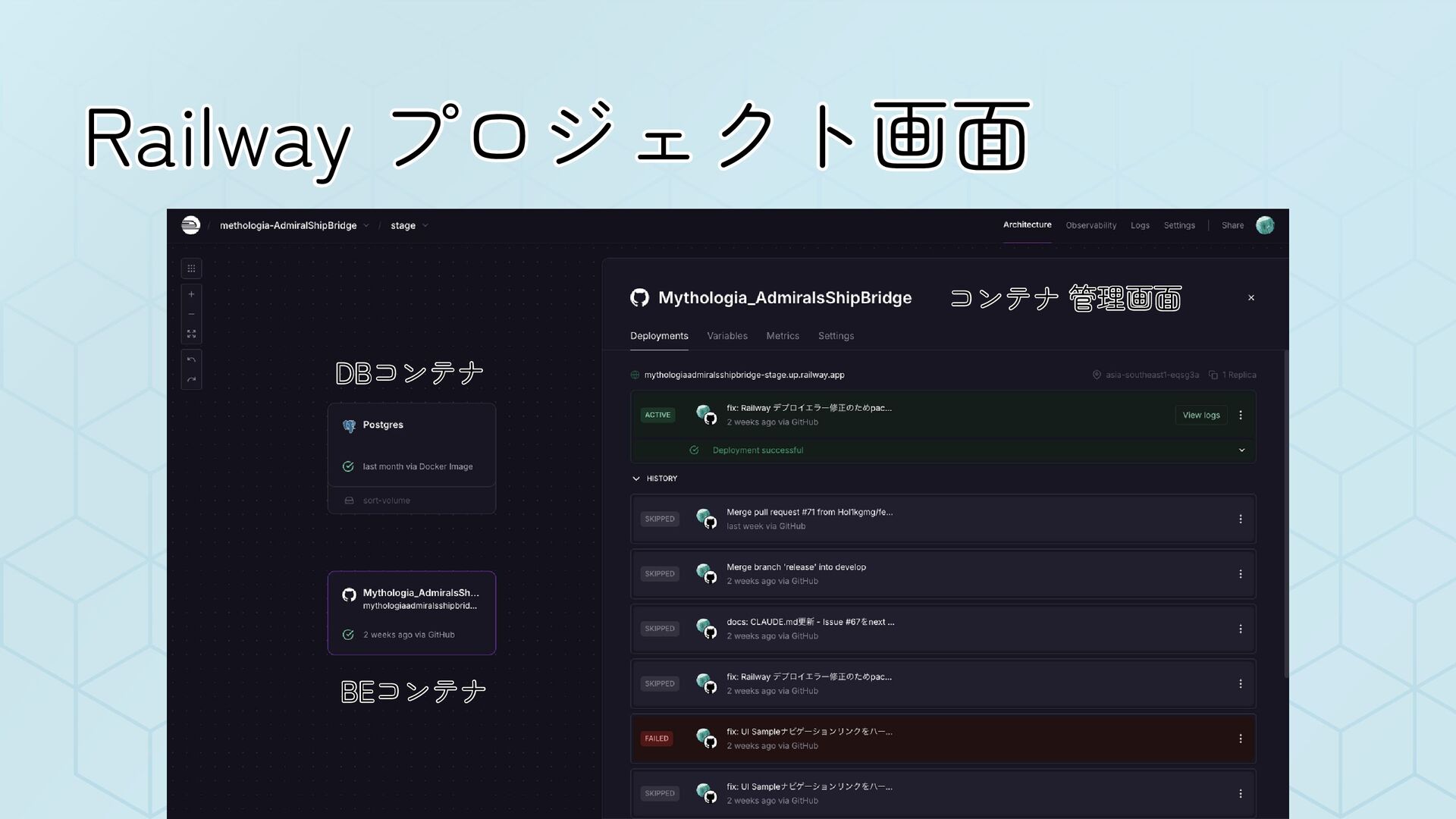The width and height of the screenshot is (1456, 819).
Task: Click the Postgres elephant icon
Action: pyautogui.click(x=349, y=426)
